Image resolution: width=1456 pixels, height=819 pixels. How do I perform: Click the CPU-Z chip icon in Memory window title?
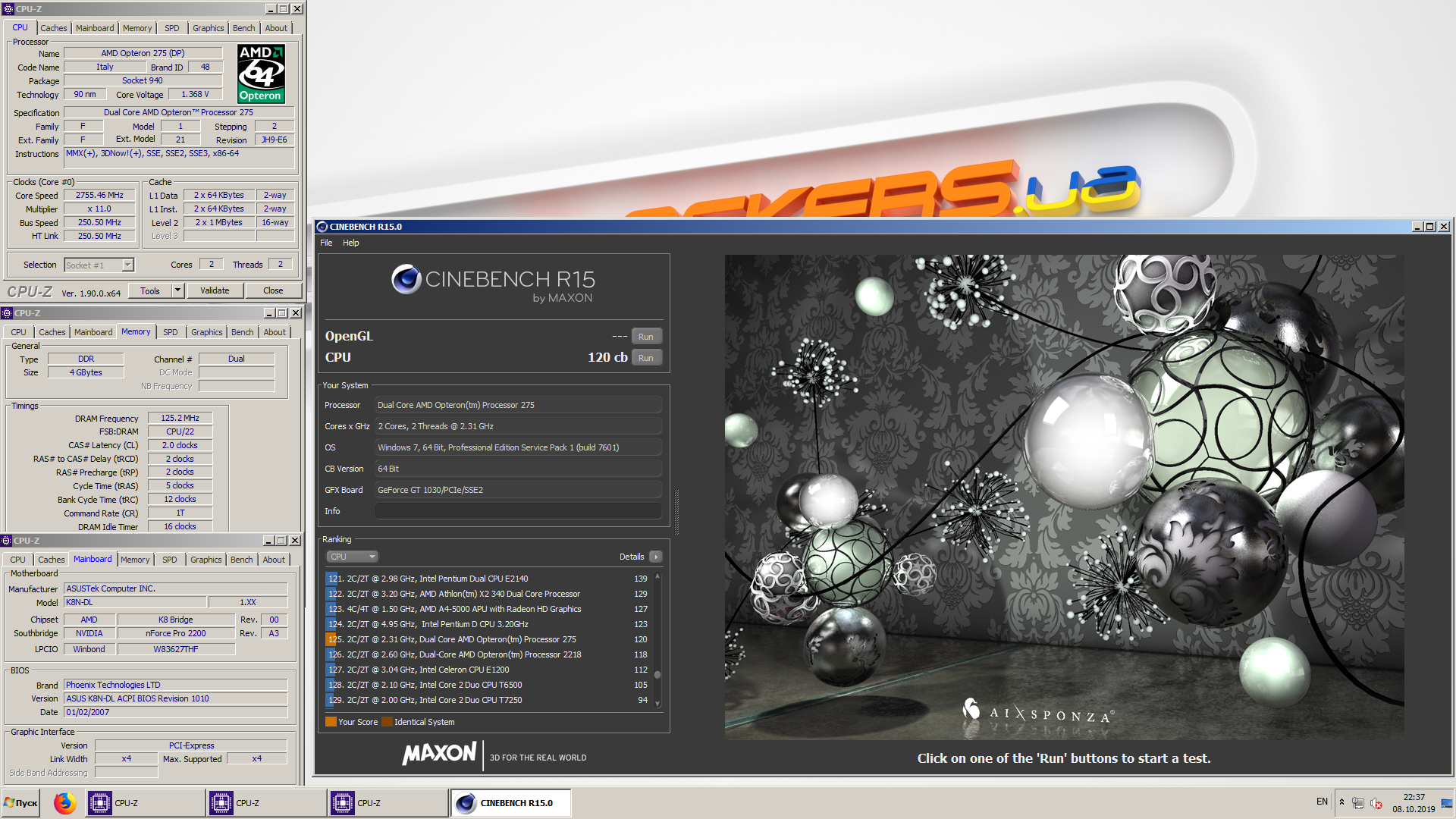(x=7, y=313)
